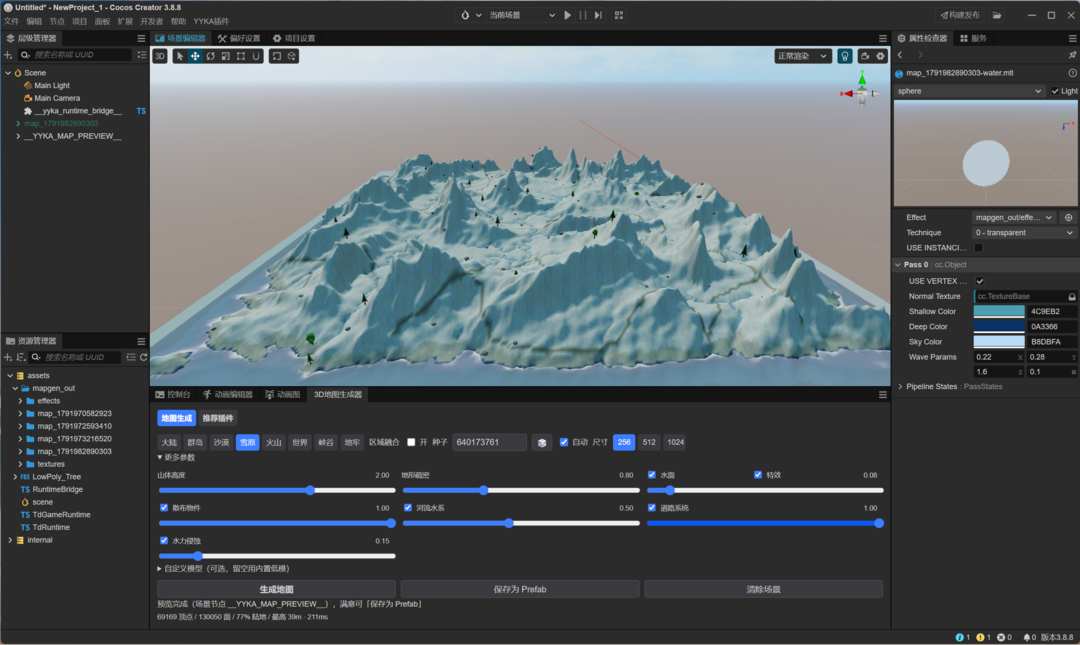Pin the inspector panel
This screenshot has width=1080, height=645.
1072,54
